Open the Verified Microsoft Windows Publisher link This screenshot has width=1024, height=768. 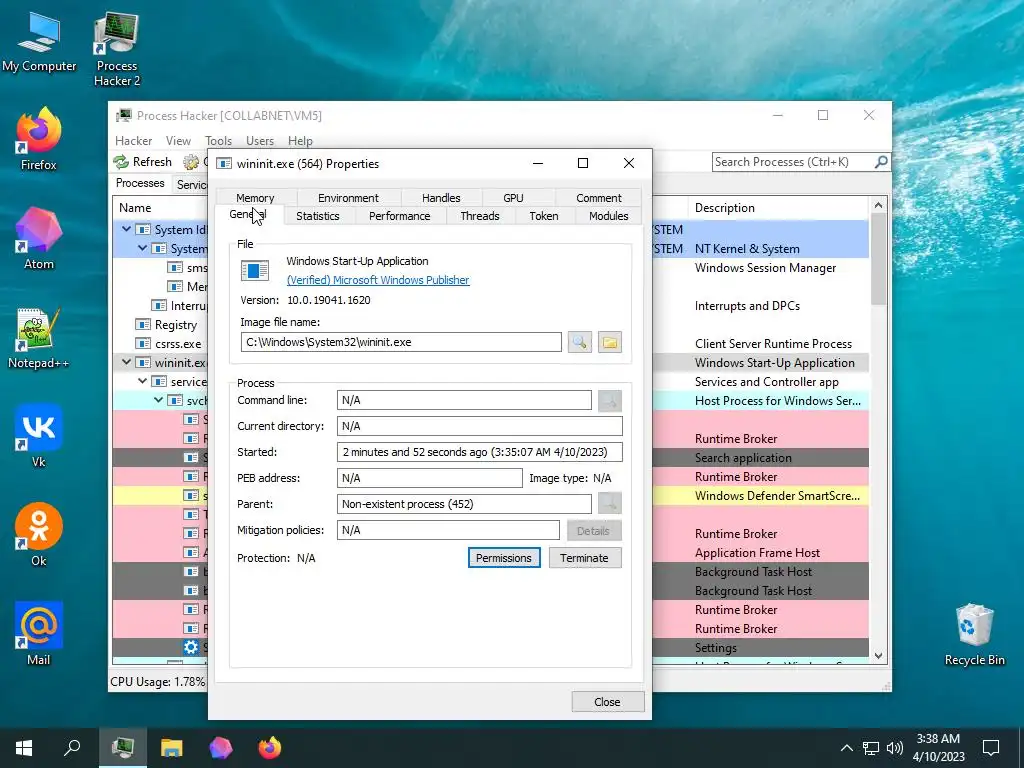[x=378, y=280]
